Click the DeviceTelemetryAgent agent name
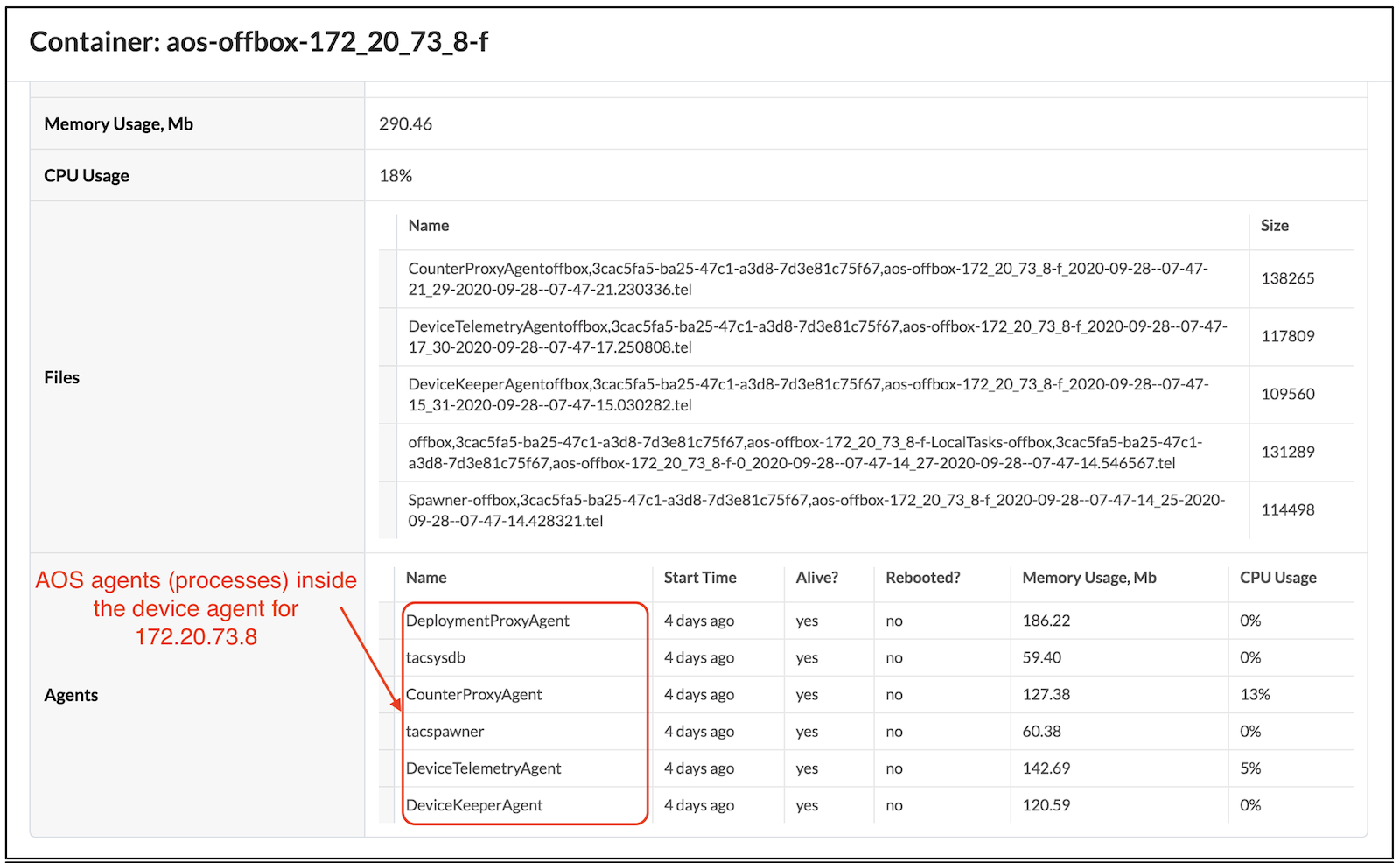Image resolution: width=1400 pixels, height=863 pixels. coord(483,768)
